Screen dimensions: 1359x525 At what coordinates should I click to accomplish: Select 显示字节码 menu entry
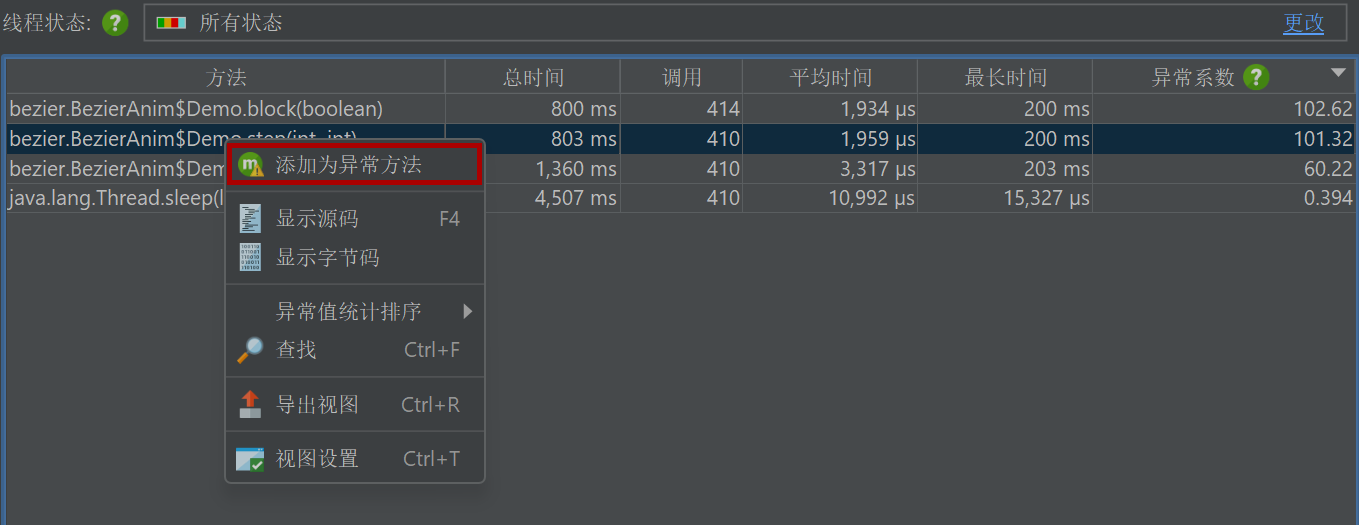click(355, 258)
